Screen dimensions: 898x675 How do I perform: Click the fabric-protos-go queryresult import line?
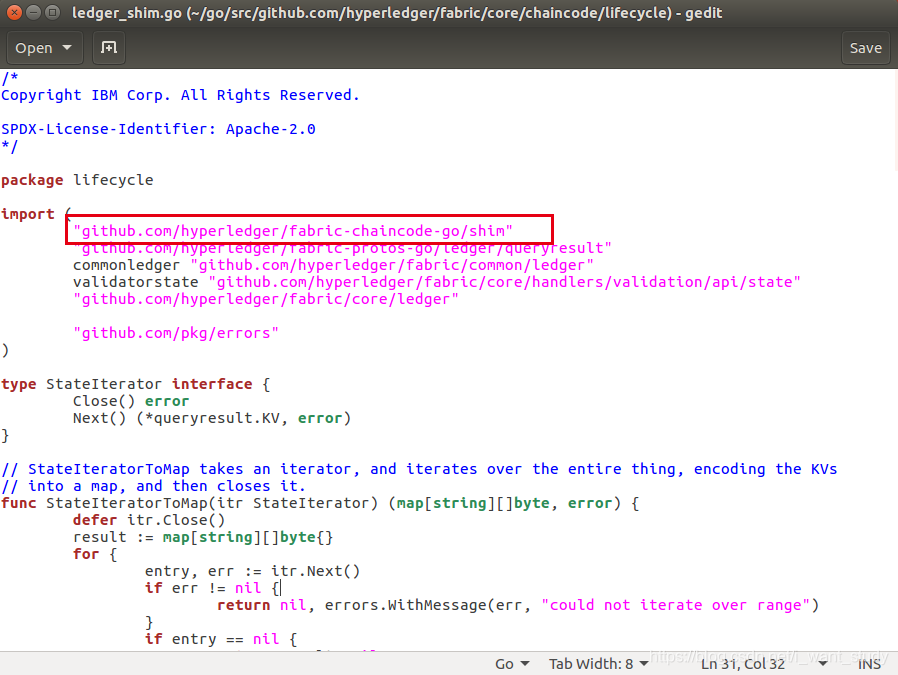point(342,248)
